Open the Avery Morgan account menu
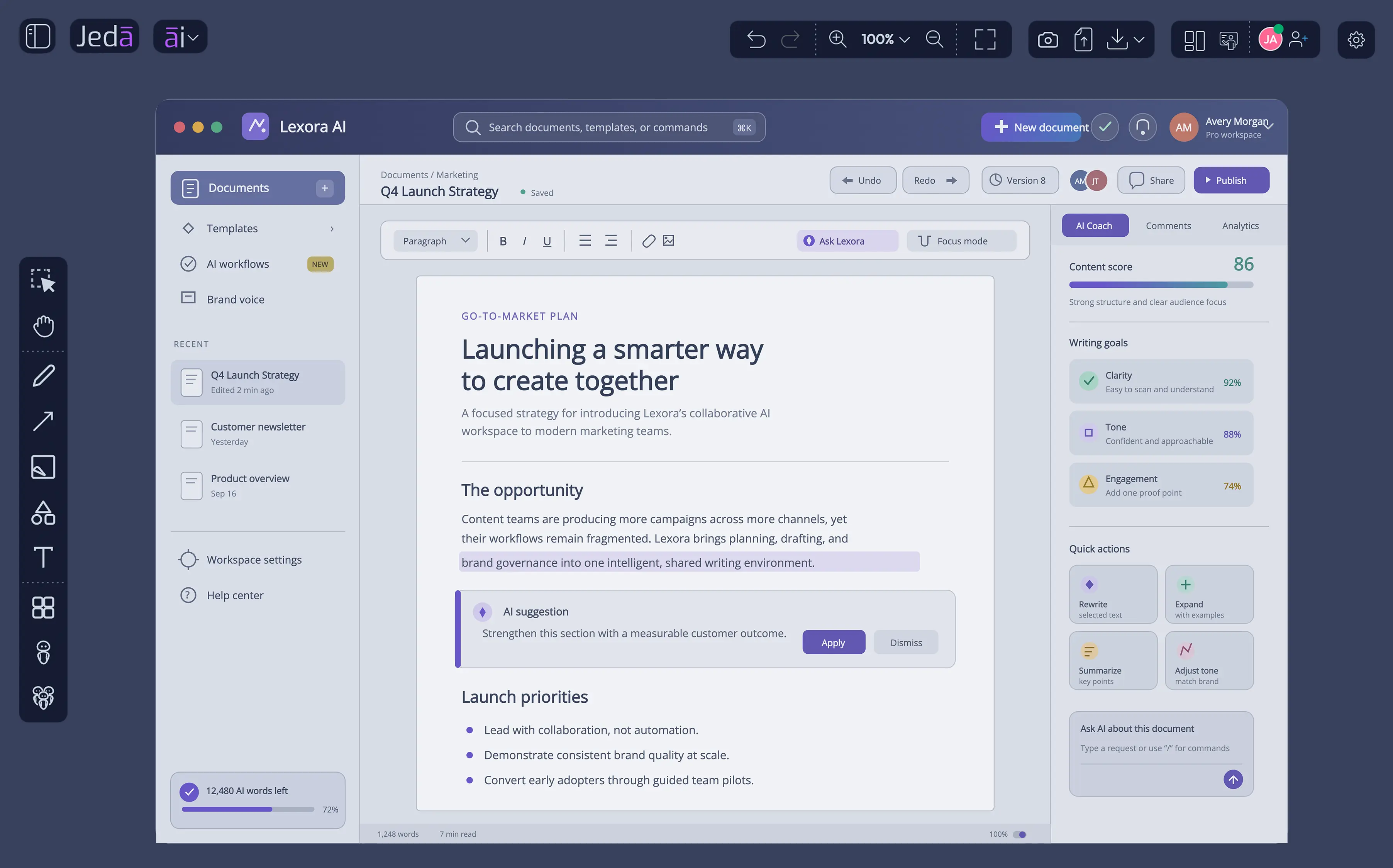Image resolution: width=1393 pixels, height=868 pixels. coord(1222,127)
